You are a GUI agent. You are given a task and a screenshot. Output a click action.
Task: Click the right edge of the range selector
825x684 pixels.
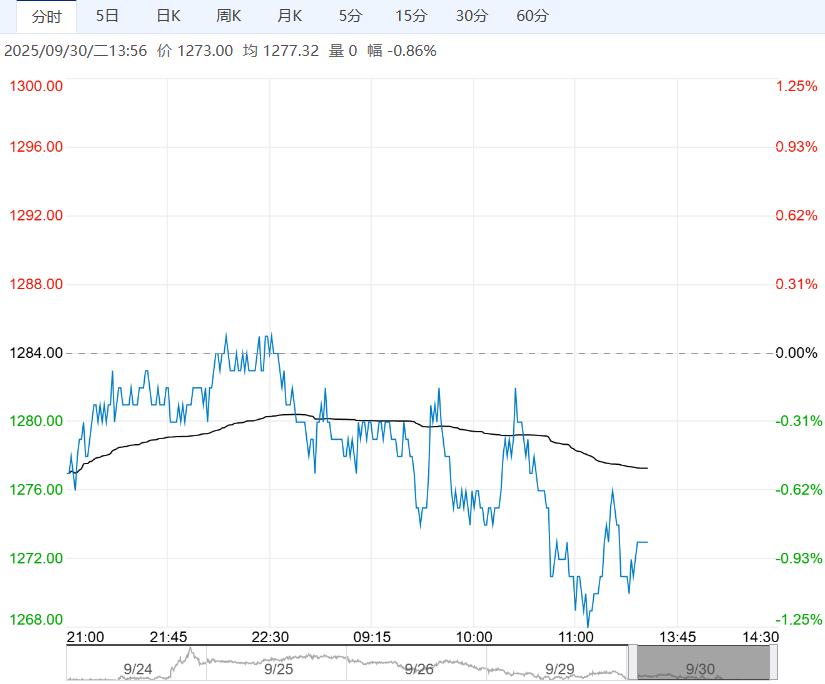pos(773,662)
